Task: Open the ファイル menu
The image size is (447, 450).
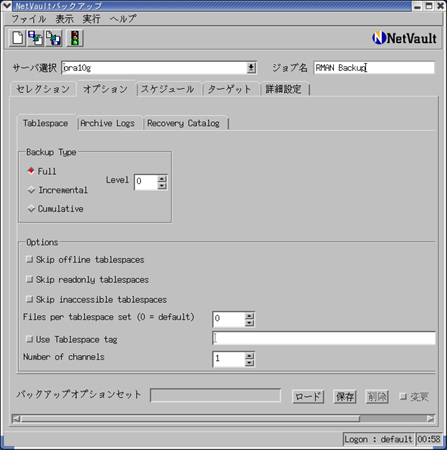Action: pos(29,19)
